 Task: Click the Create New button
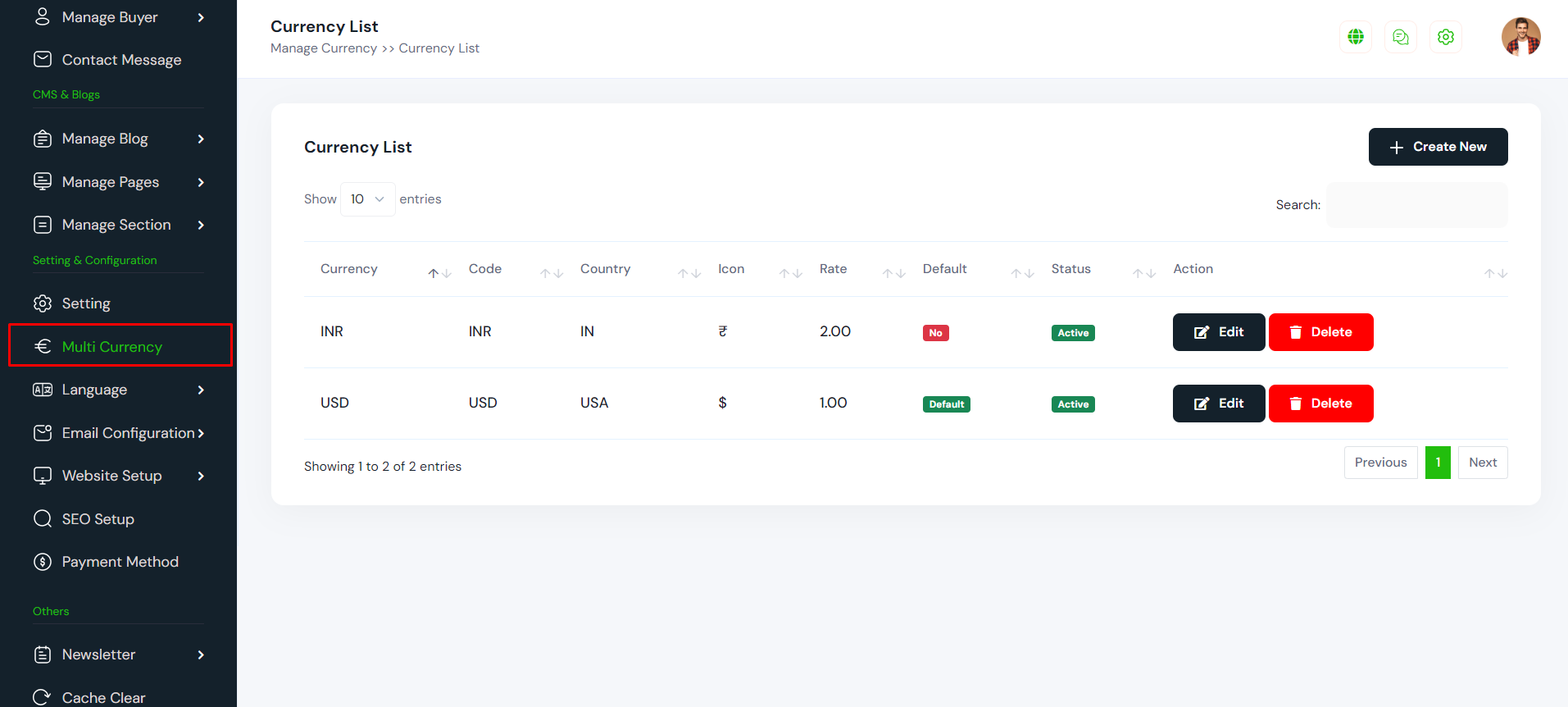point(1438,147)
